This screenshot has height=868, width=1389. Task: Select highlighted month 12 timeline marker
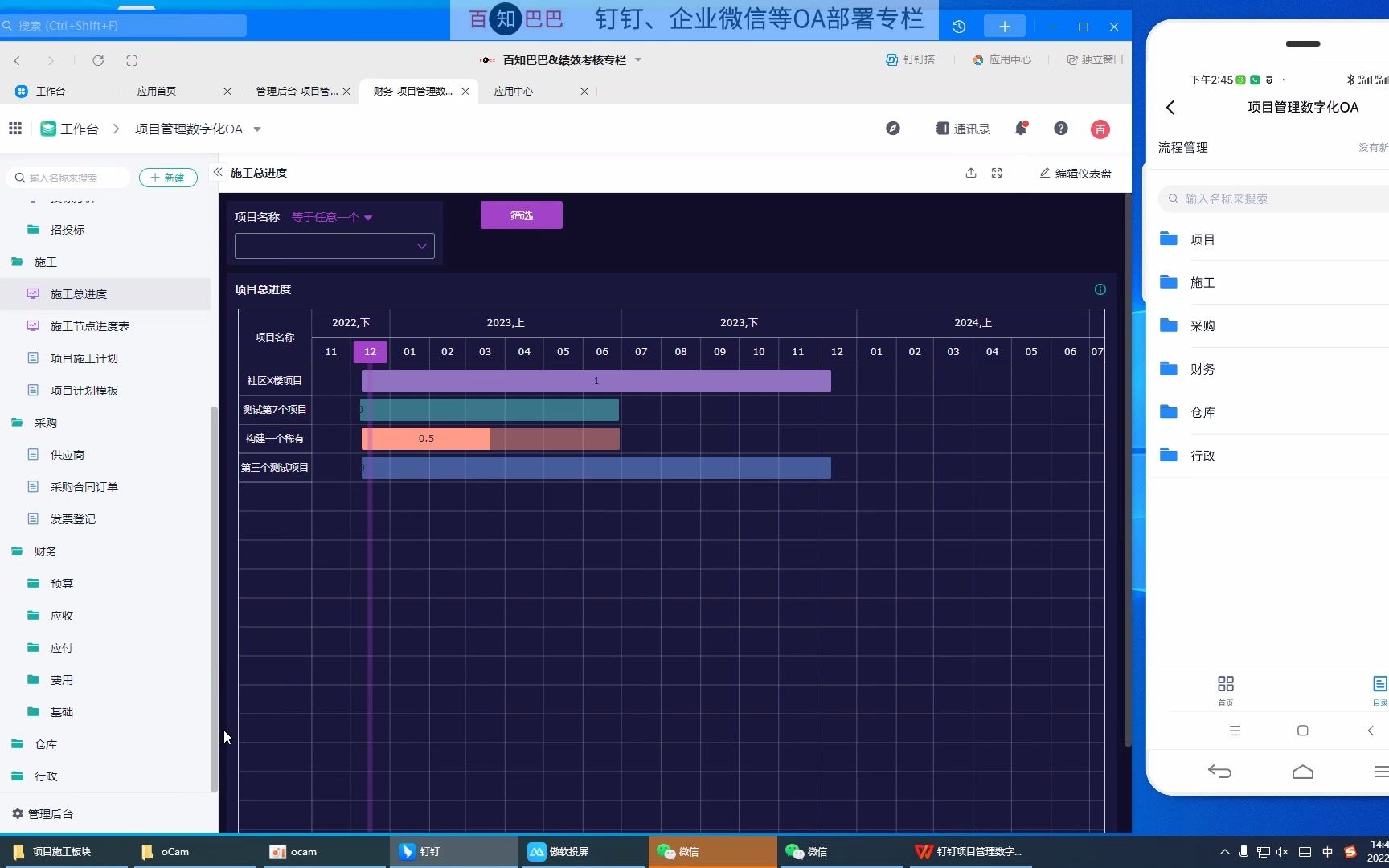pyautogui.click(x=370, y=351)
